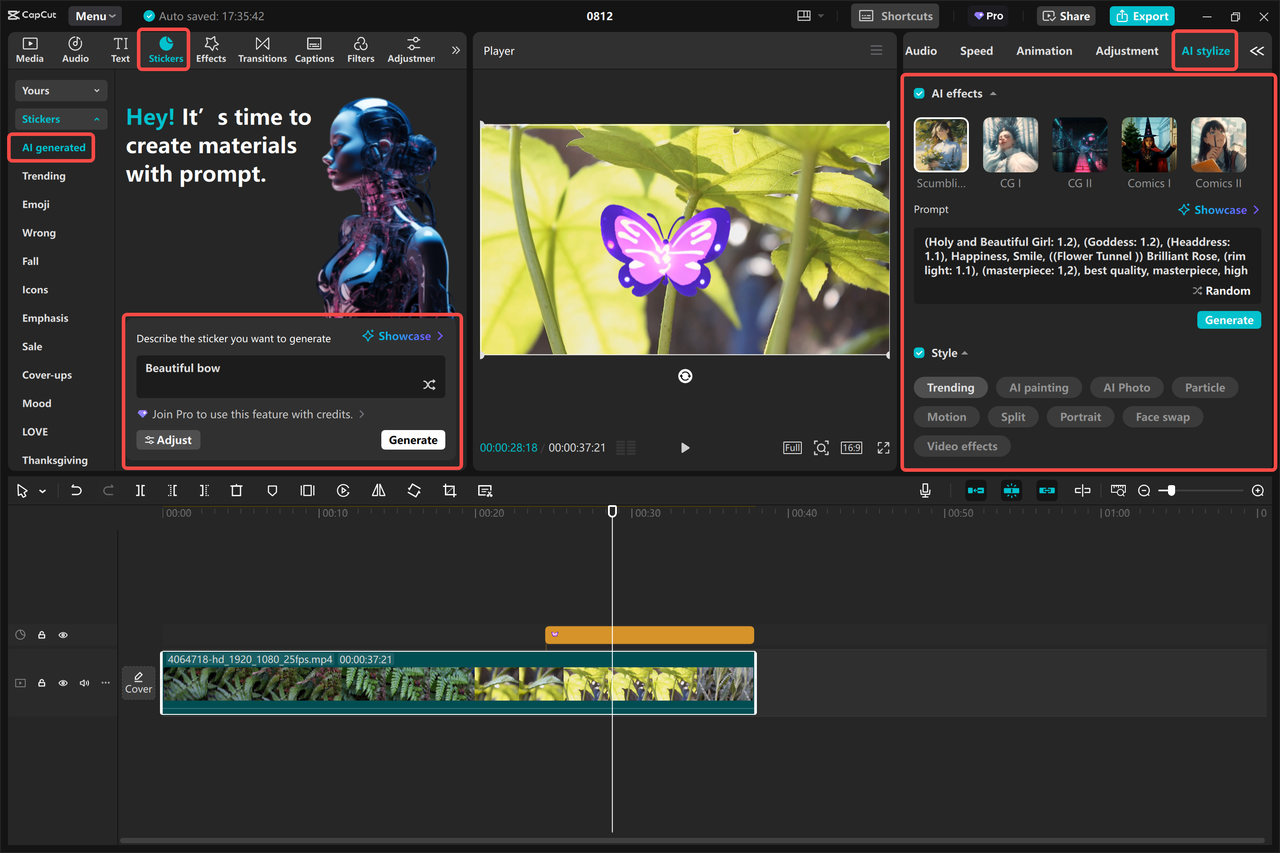
Task: Click the rotate icon in timeline toolbar
Action: (414, 491)
